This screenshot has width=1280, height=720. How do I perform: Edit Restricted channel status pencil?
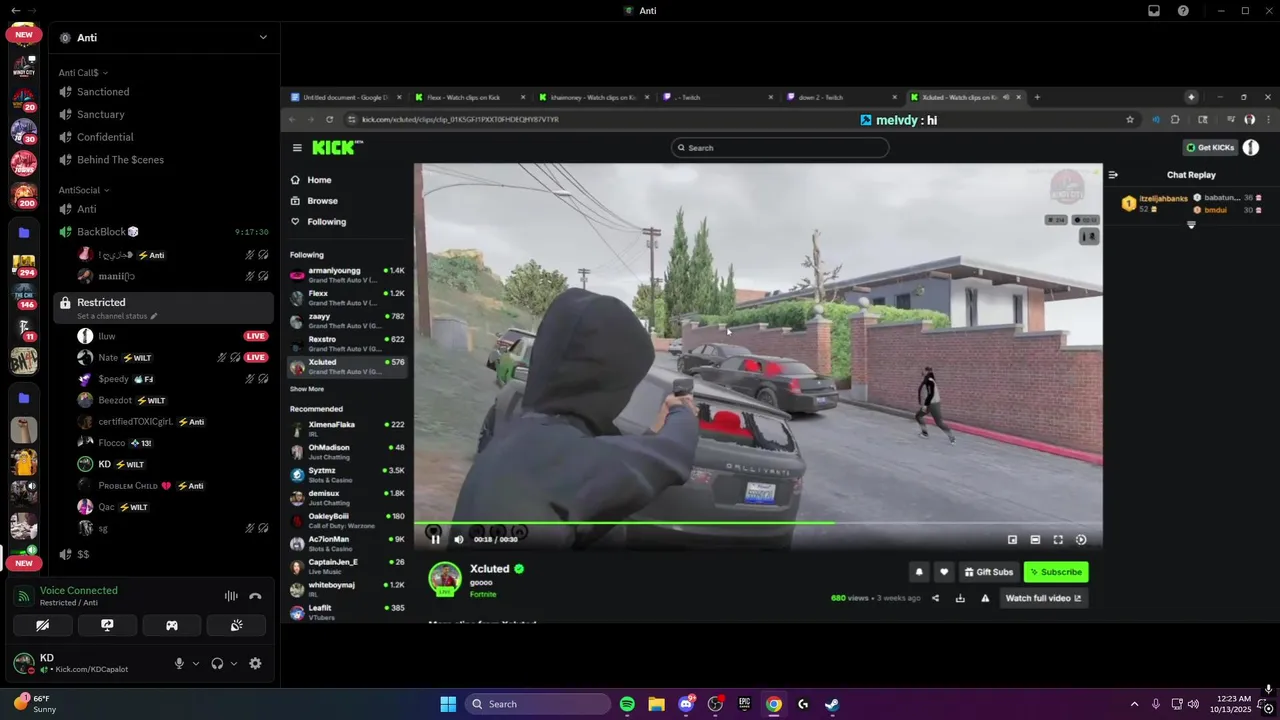153,316
